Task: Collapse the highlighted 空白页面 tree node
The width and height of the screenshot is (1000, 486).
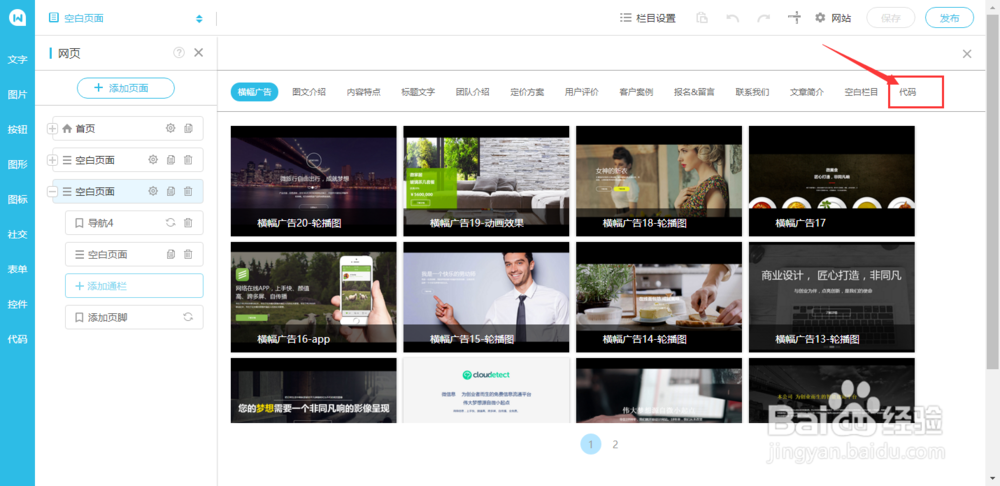Action: click(52, 191)
